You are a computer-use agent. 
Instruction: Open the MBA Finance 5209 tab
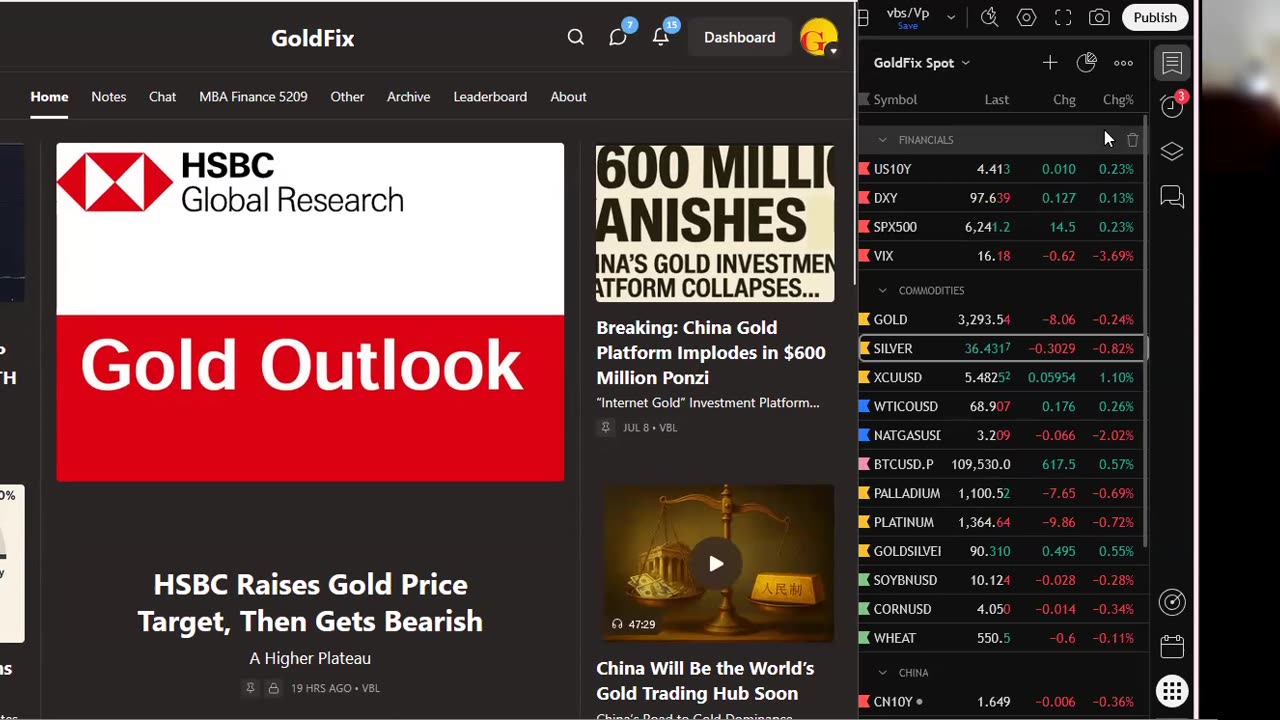(x=253, y=97)
